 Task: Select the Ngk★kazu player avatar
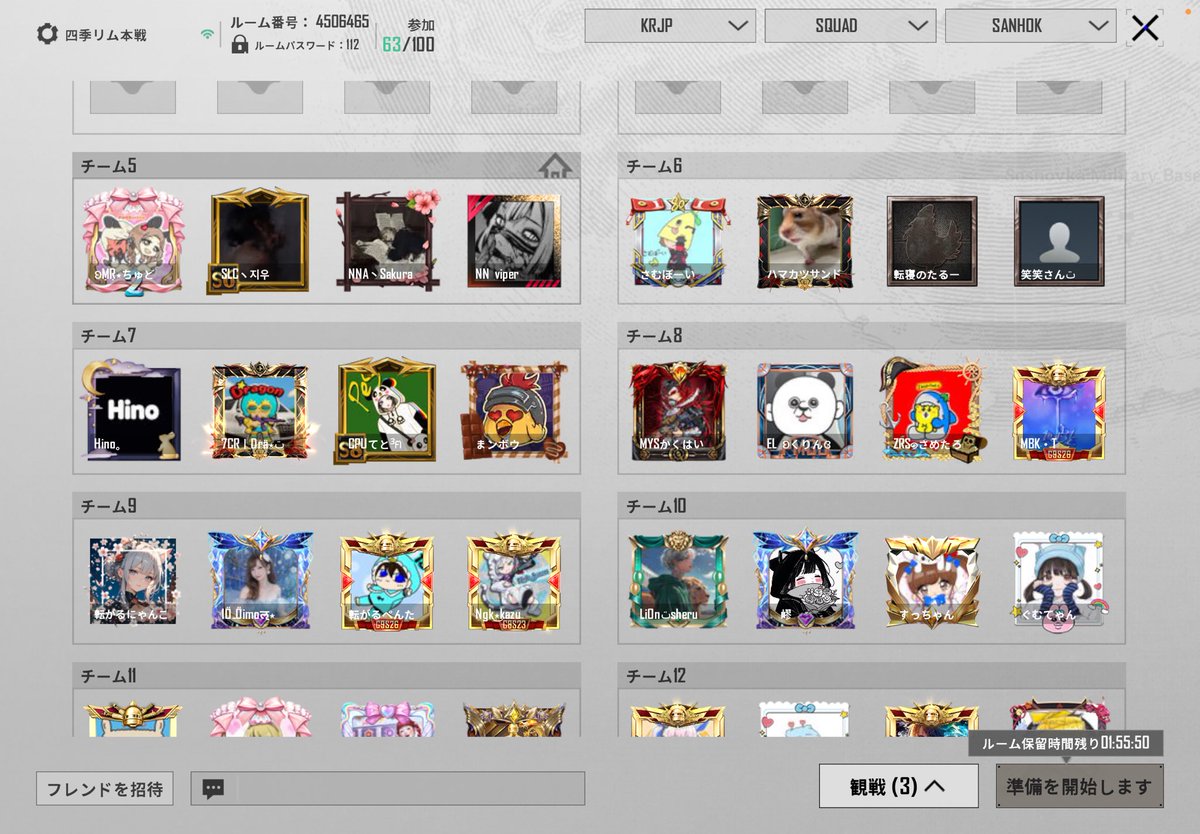(x=514, y=582)
